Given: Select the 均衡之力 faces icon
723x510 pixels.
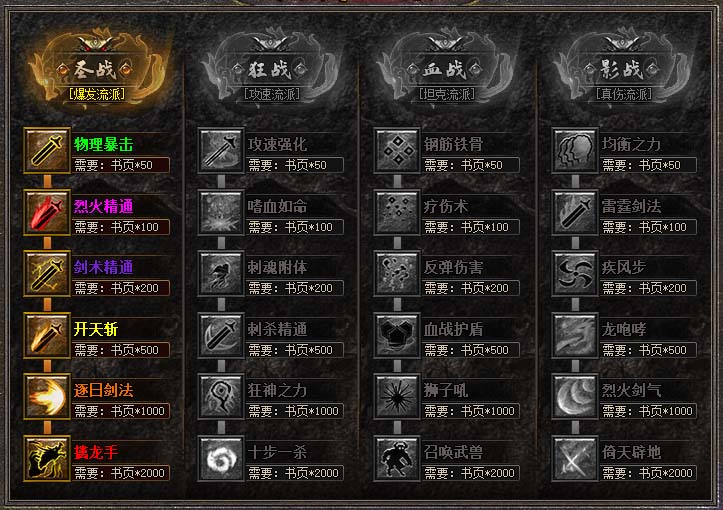Looking at the screenshot, I should click(575, 150).
